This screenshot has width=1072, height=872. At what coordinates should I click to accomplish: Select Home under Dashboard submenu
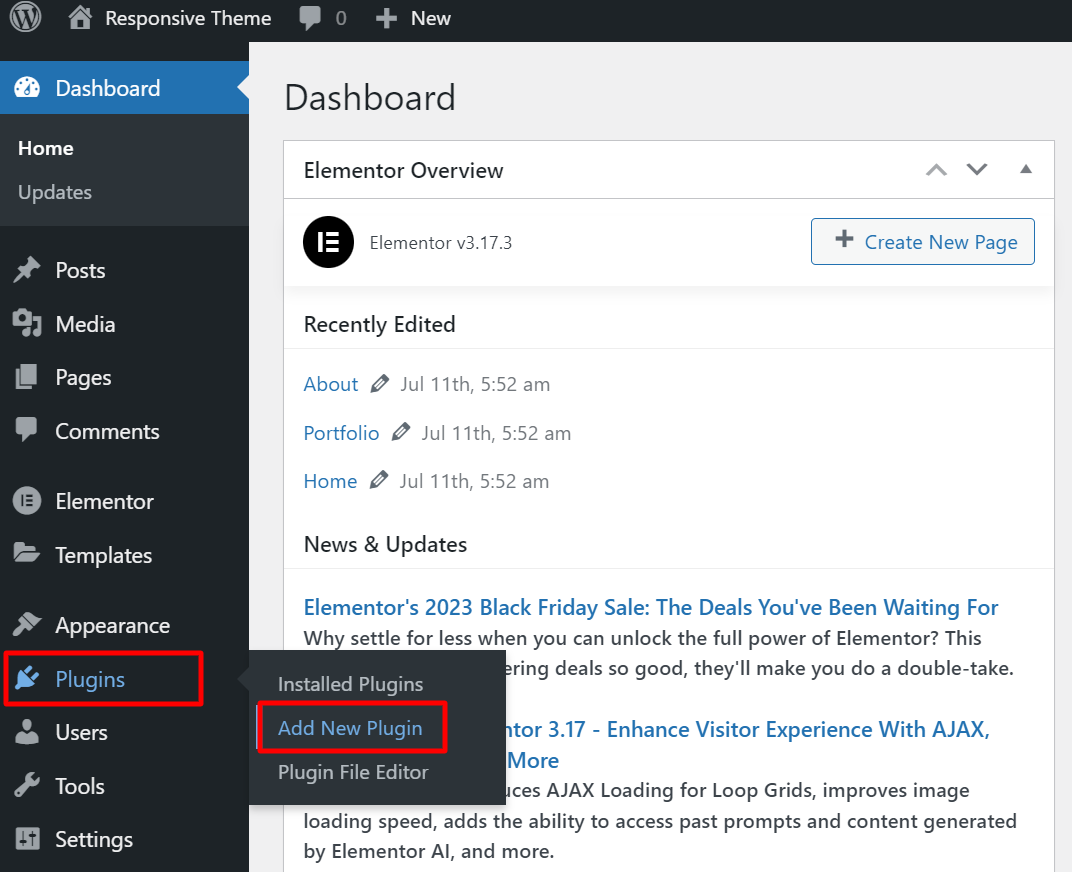46,148
